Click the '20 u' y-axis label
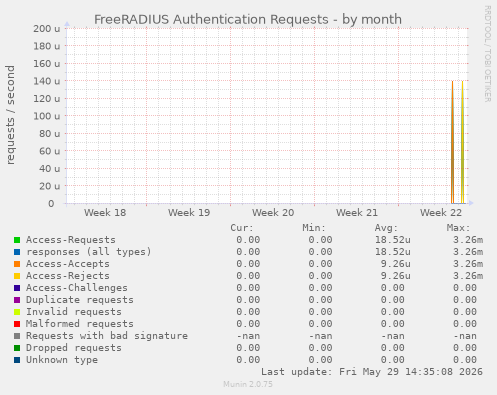The height and width of the screenshot is (395, 497). pyautogui.click(x=49, y=186)
